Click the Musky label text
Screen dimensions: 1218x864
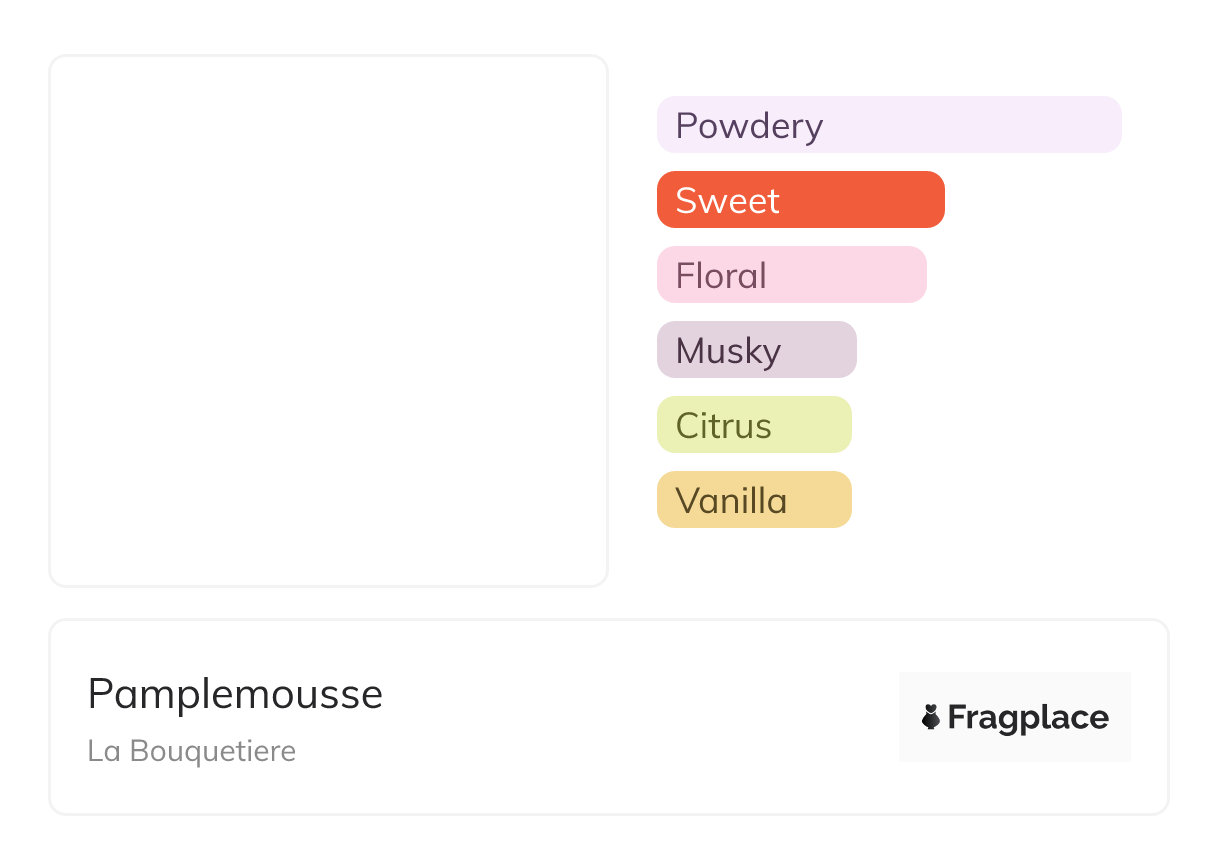coord(728,351)
